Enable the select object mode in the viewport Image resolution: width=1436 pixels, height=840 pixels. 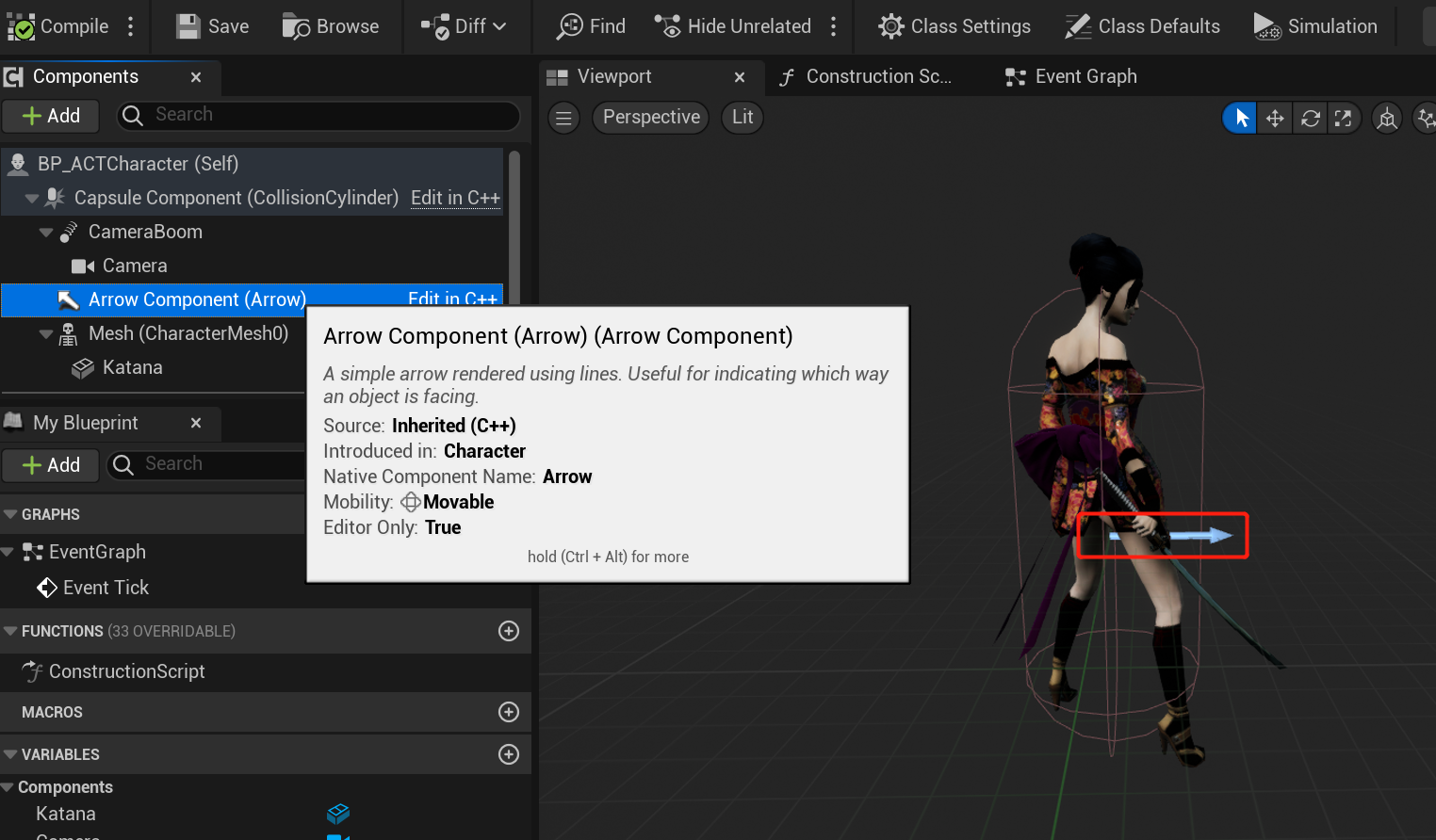pos(1241,118)
